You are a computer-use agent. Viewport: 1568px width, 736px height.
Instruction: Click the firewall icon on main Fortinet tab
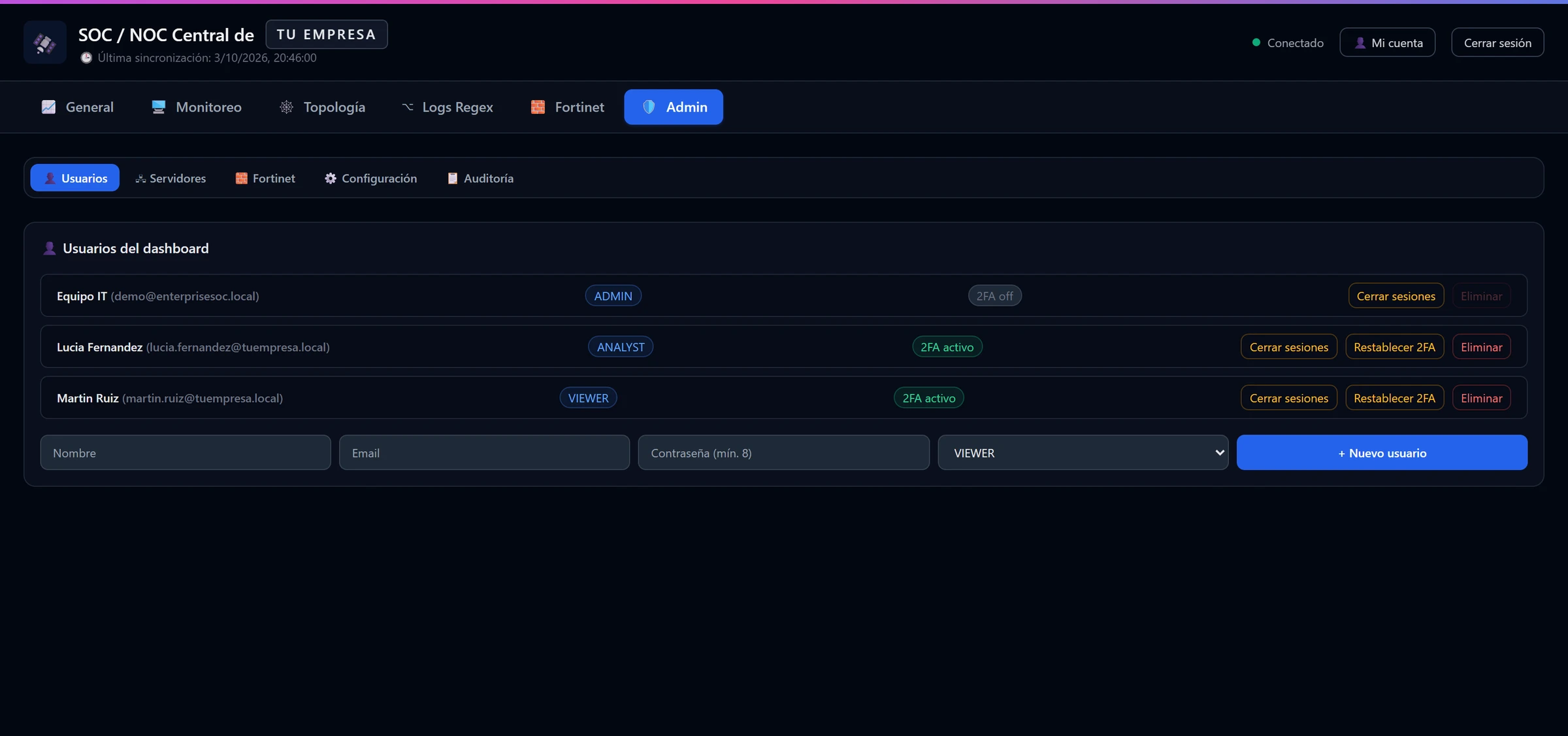coord(538,107)
